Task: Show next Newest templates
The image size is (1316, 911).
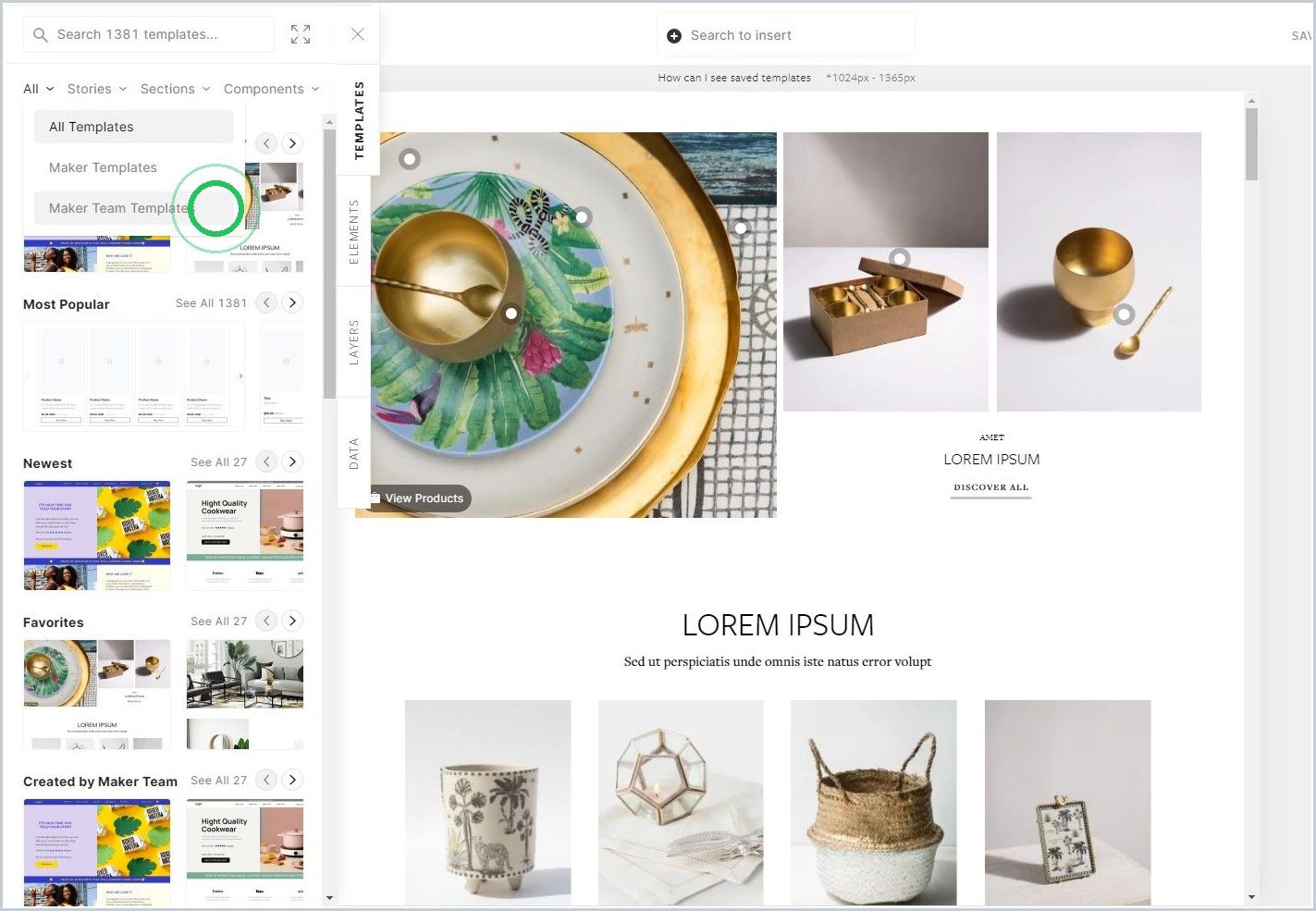Action: coord(292,462)
